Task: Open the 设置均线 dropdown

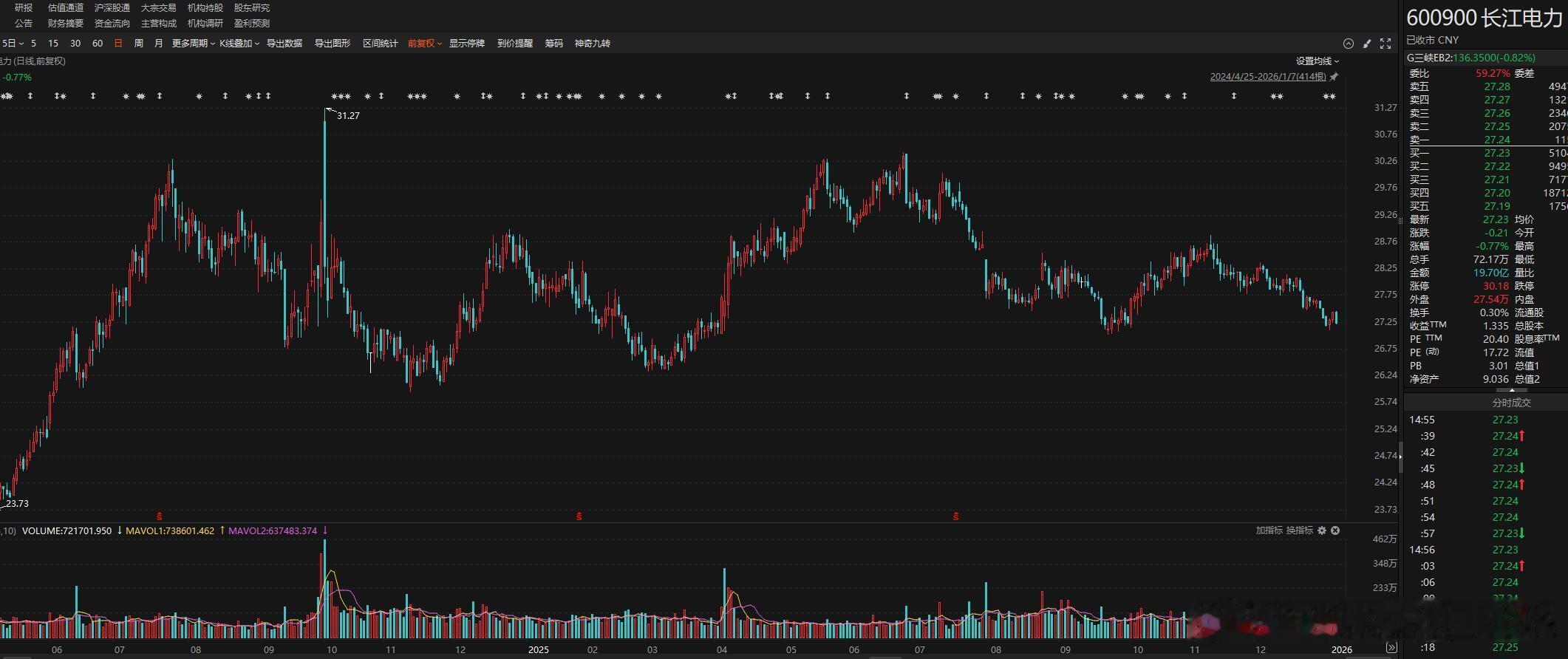Action: [1317, 61]
